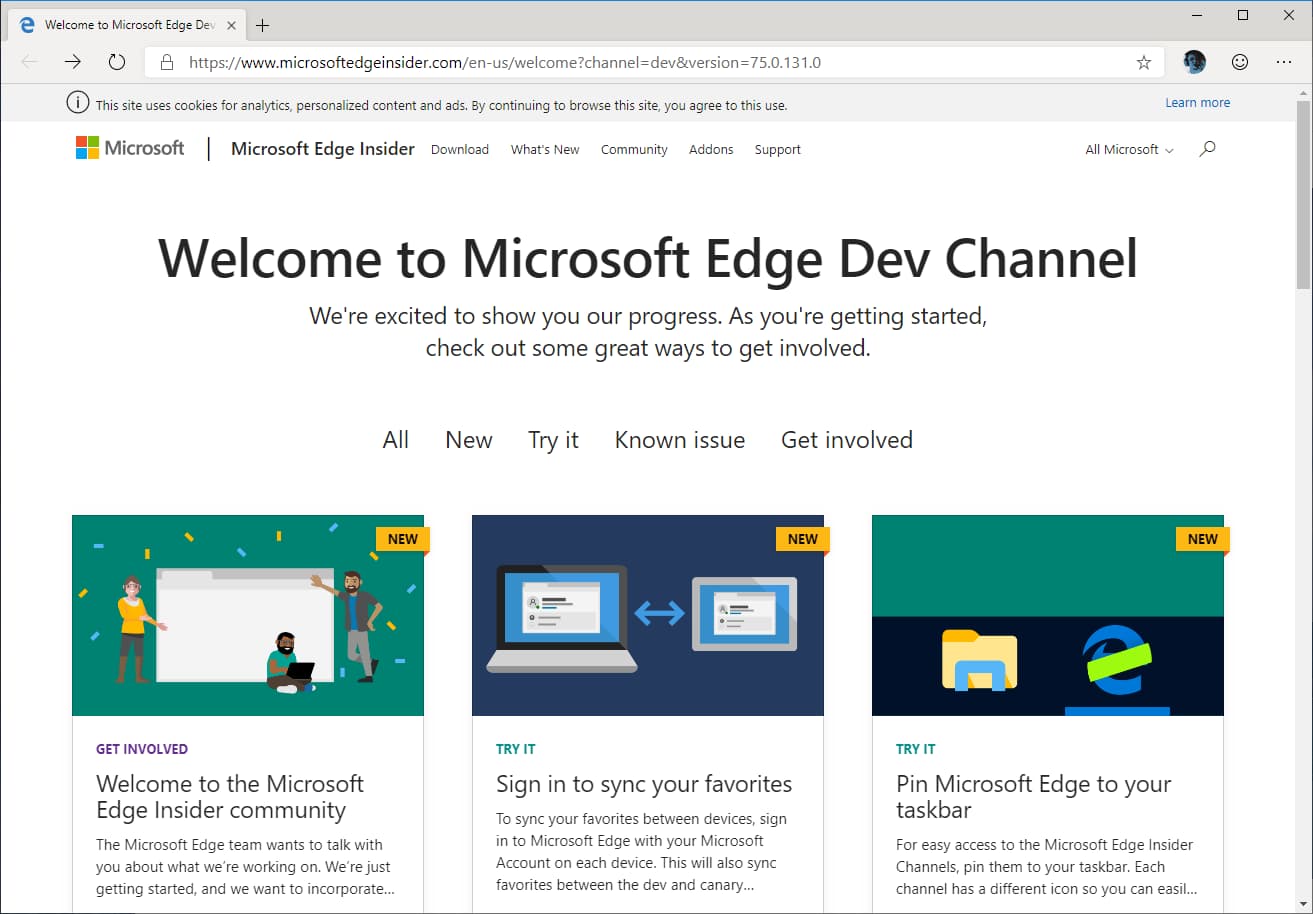Close the Welcome to Microsoft Edge tab

tap(231, 25)
